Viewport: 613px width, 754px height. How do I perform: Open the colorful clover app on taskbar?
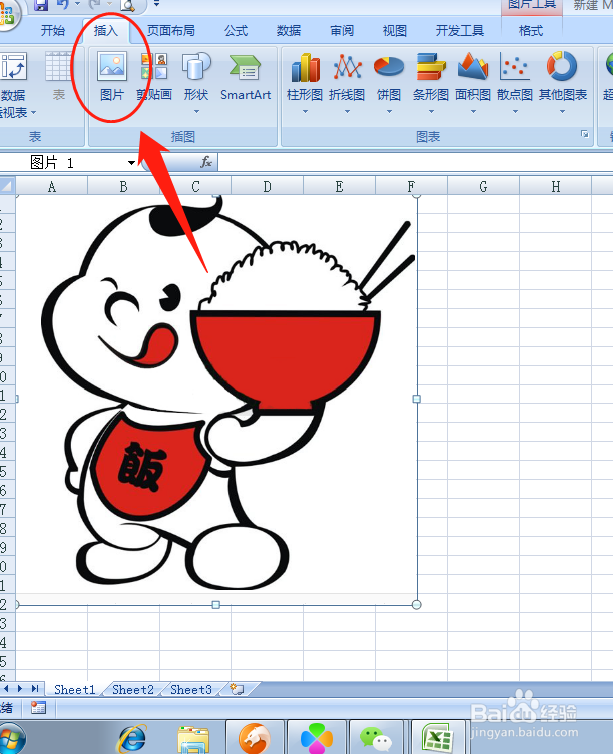click(316, 739)
